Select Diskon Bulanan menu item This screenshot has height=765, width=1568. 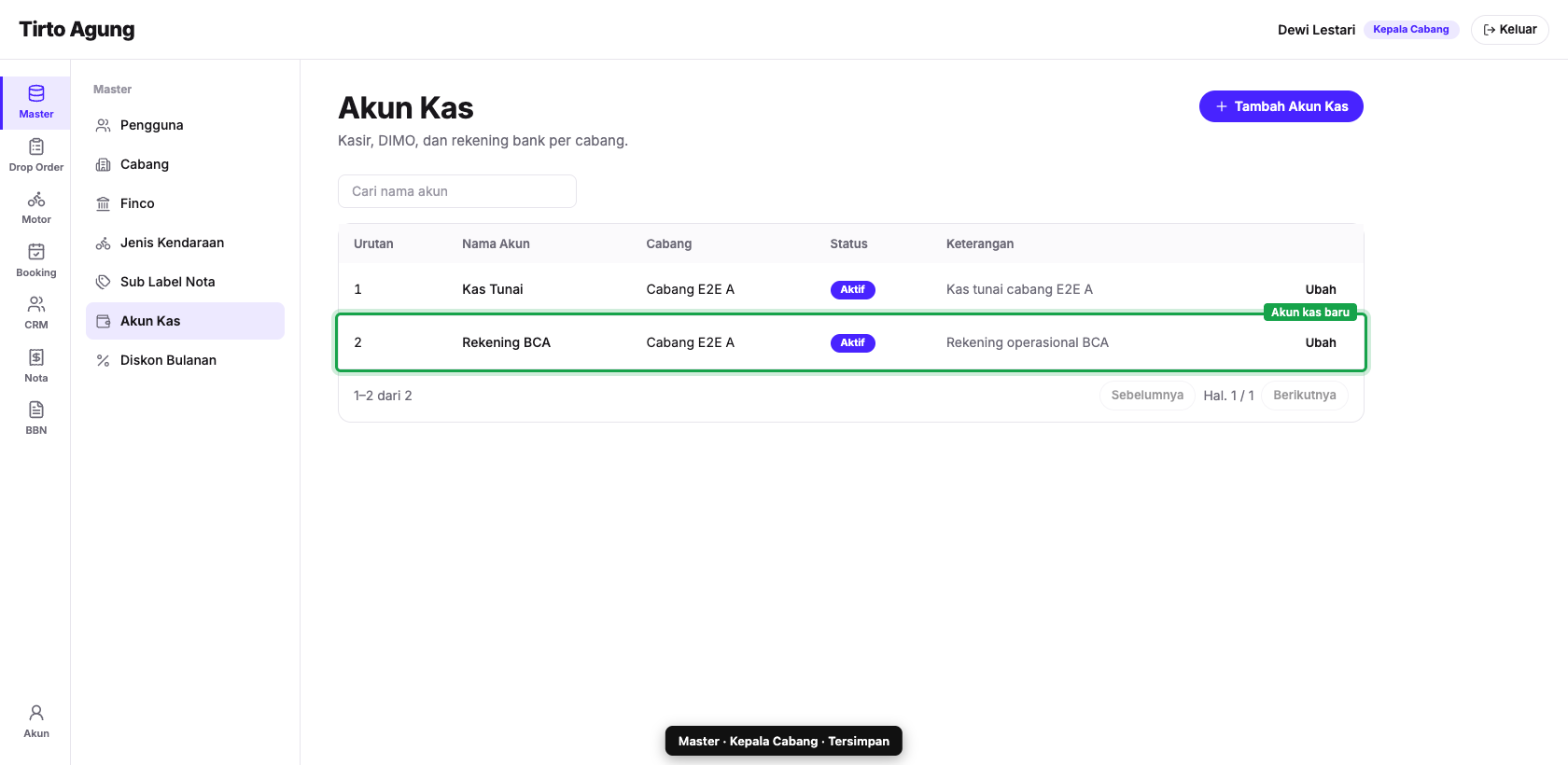point(185,360)
